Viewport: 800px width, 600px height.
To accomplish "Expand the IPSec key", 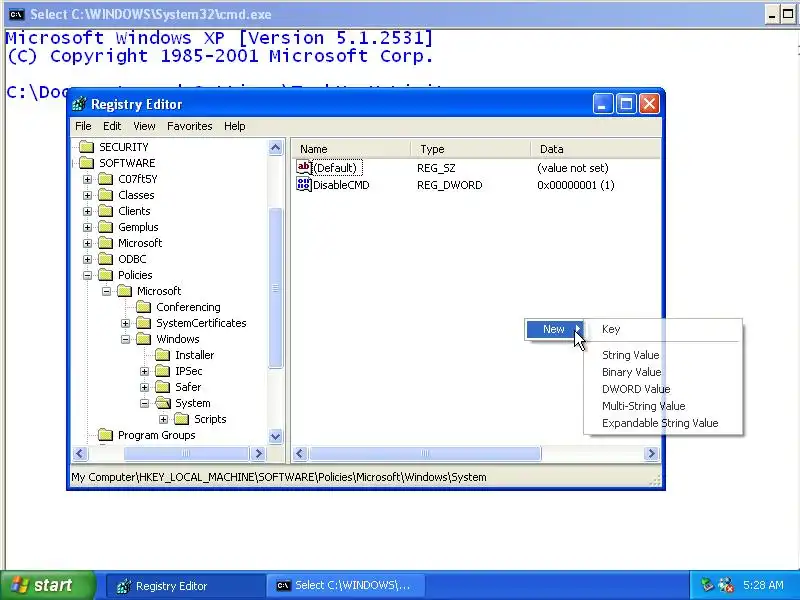I will tap(144, 371).
